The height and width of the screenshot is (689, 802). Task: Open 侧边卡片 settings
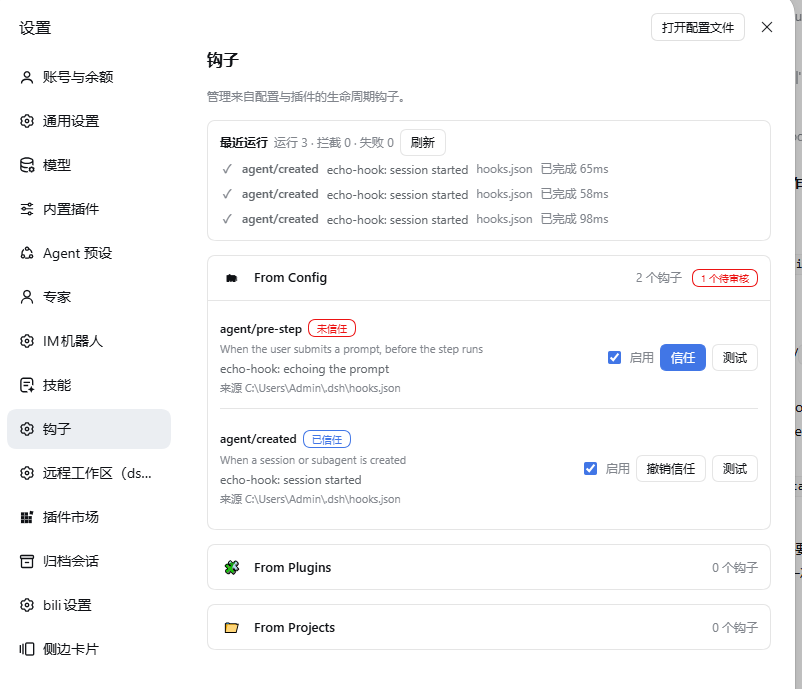tap(89, 649)
